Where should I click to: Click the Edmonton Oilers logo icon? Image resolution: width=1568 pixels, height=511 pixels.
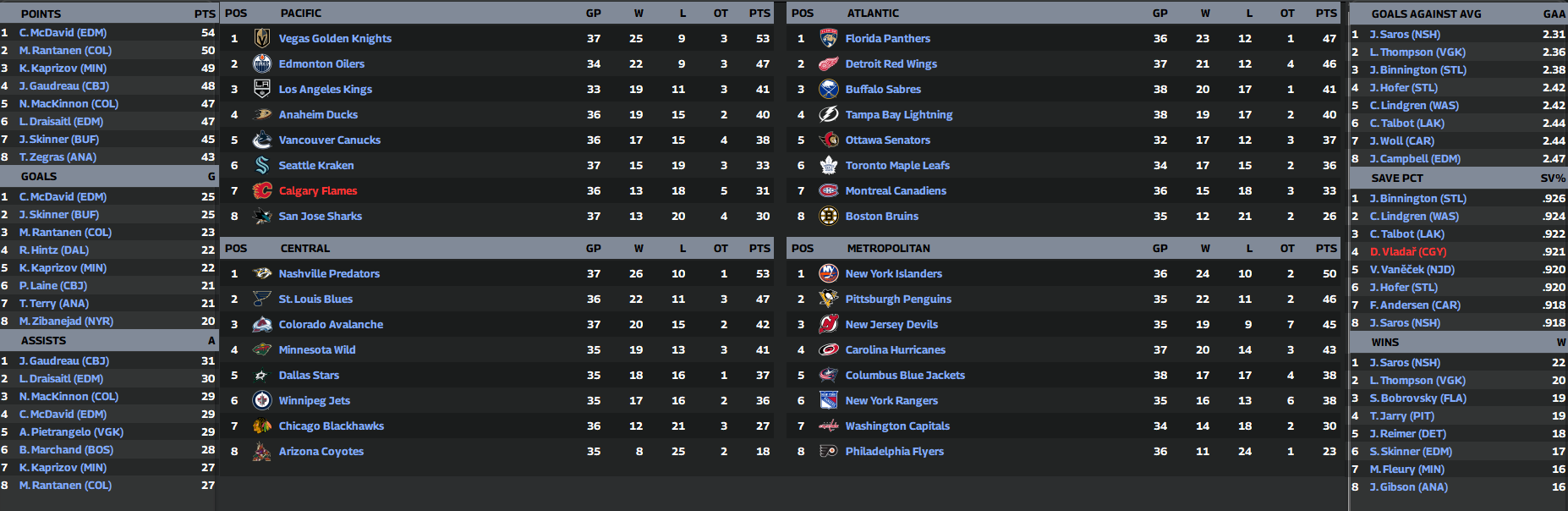click(x=262, y=63)
